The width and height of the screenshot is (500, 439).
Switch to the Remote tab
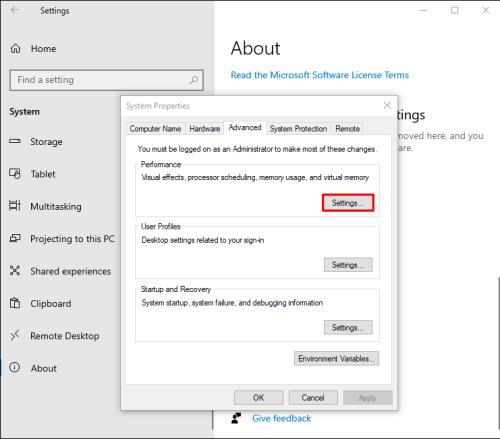[348, 129]
